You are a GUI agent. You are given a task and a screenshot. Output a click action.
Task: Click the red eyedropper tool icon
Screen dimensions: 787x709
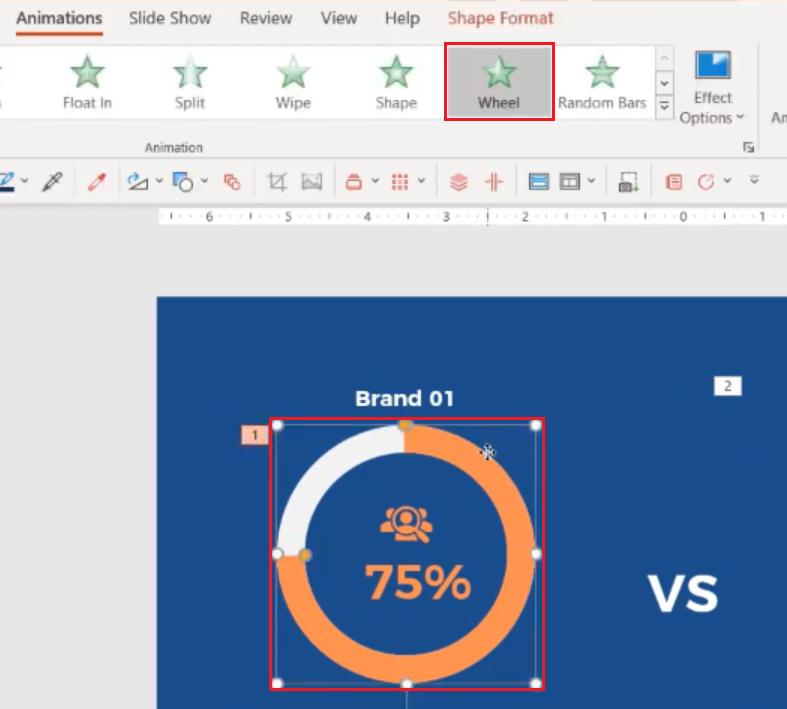click(96, 182)
